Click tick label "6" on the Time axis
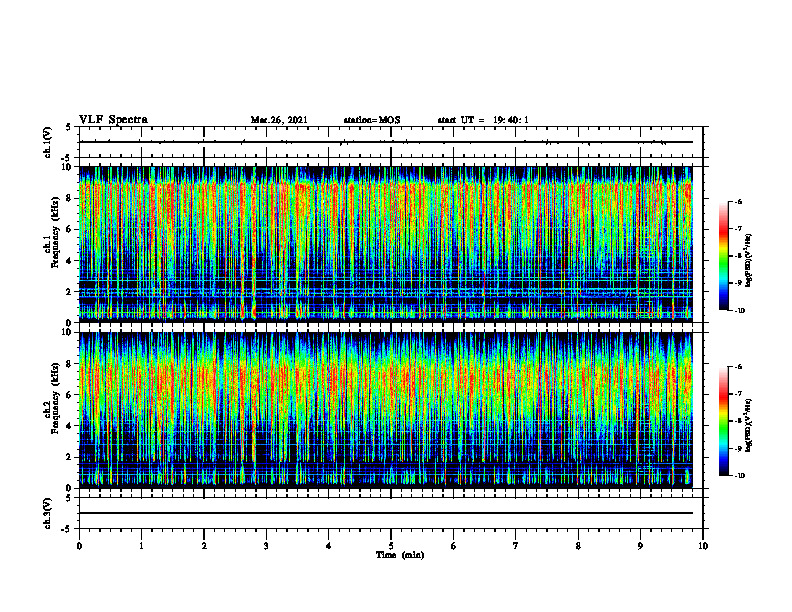Screen dimensions: 792x612 click(x=454, y=546)
